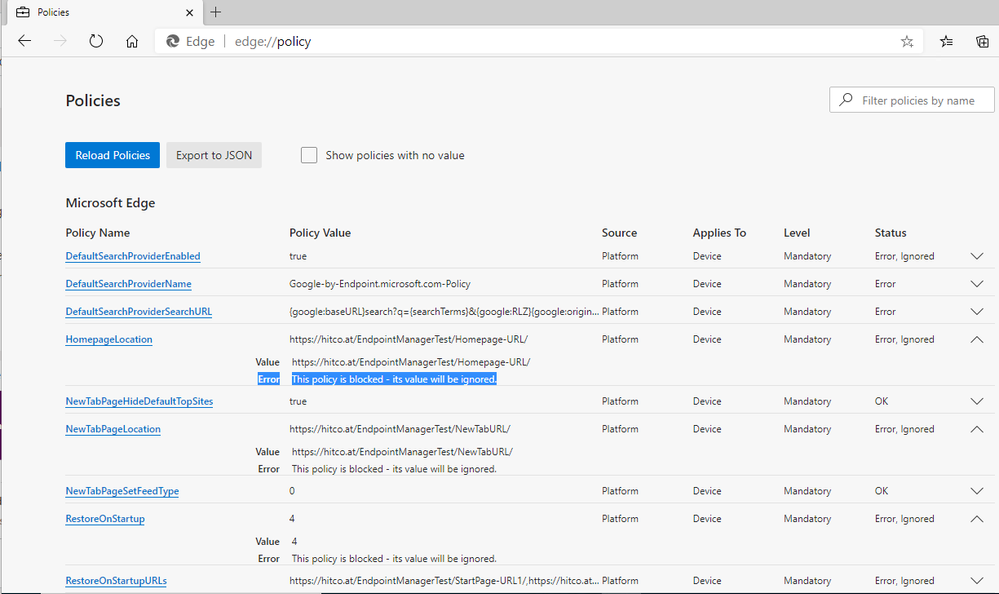Open the Collections icon in toolbar
This screenshot has width=999, height=594.
982,41
